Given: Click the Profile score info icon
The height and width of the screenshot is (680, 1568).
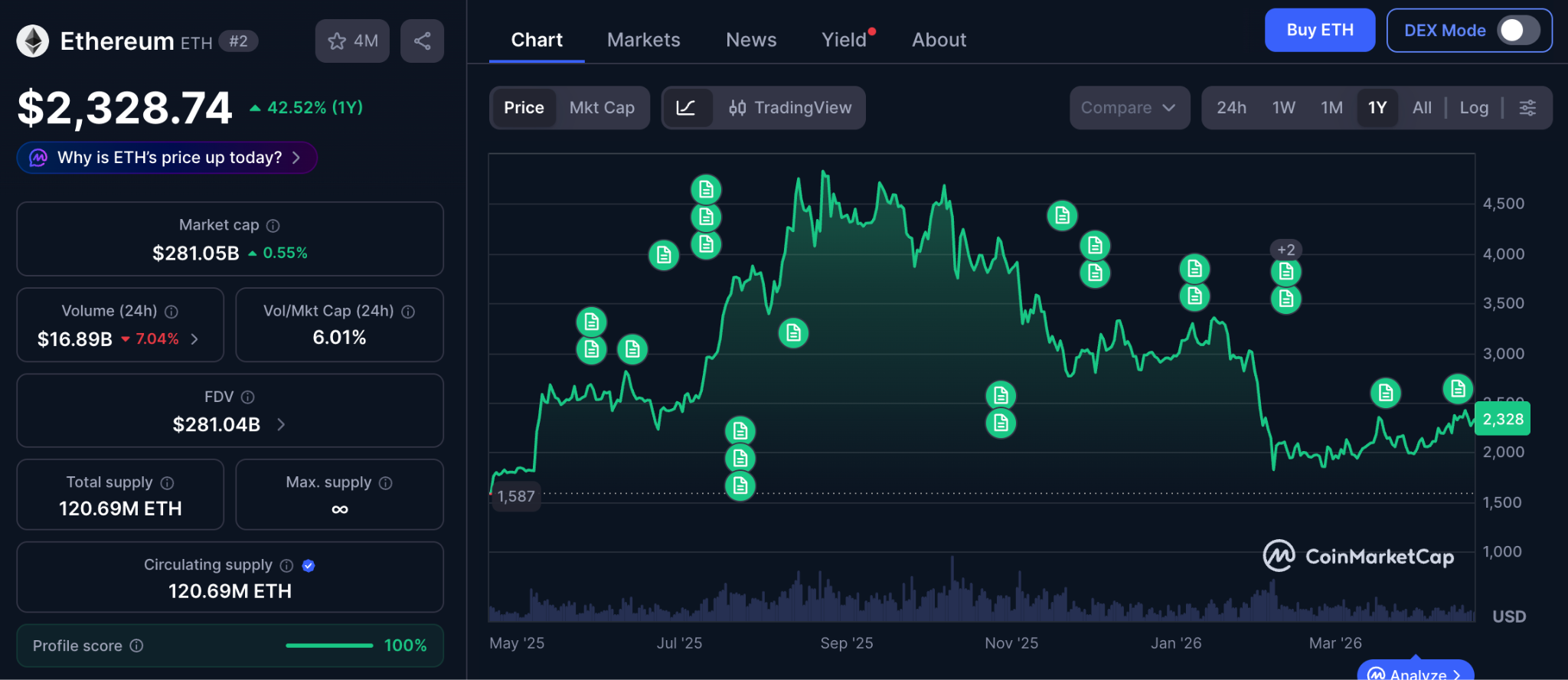Looking at the screenshot, I should click(x=137, y=646).
